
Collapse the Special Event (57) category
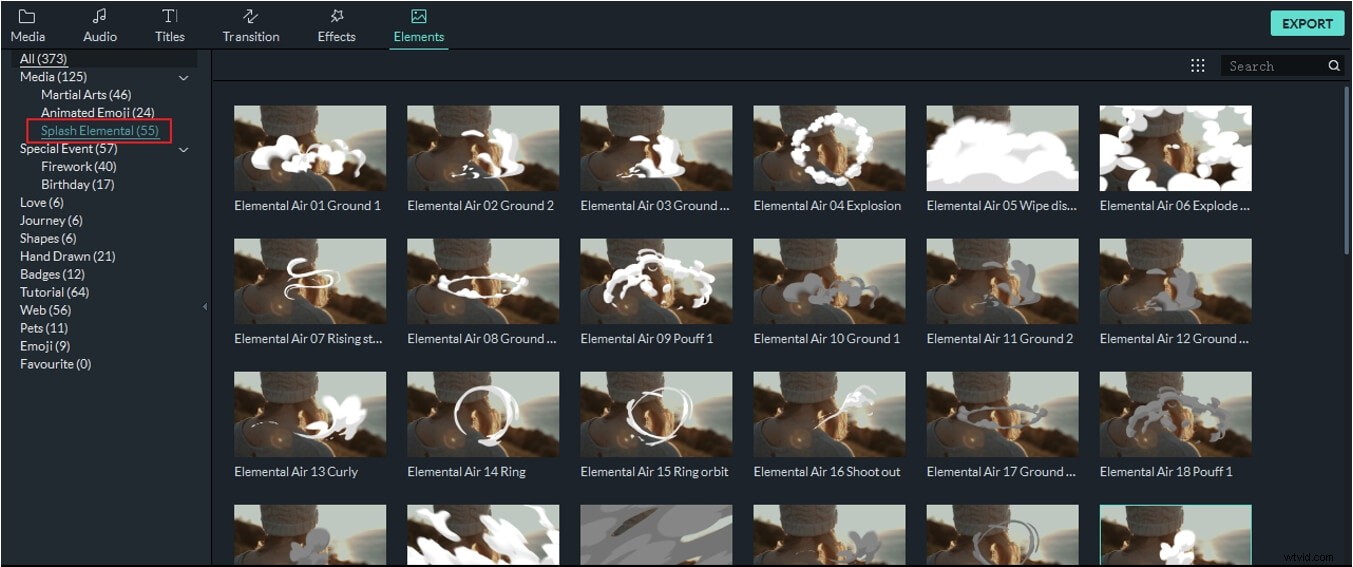click(184, 149)
